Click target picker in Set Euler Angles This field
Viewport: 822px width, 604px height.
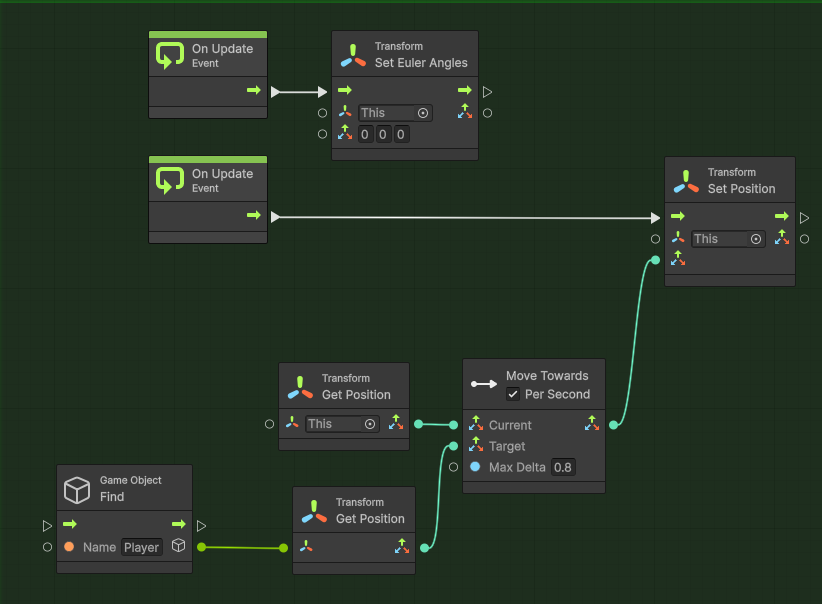[x=423, y=113]
